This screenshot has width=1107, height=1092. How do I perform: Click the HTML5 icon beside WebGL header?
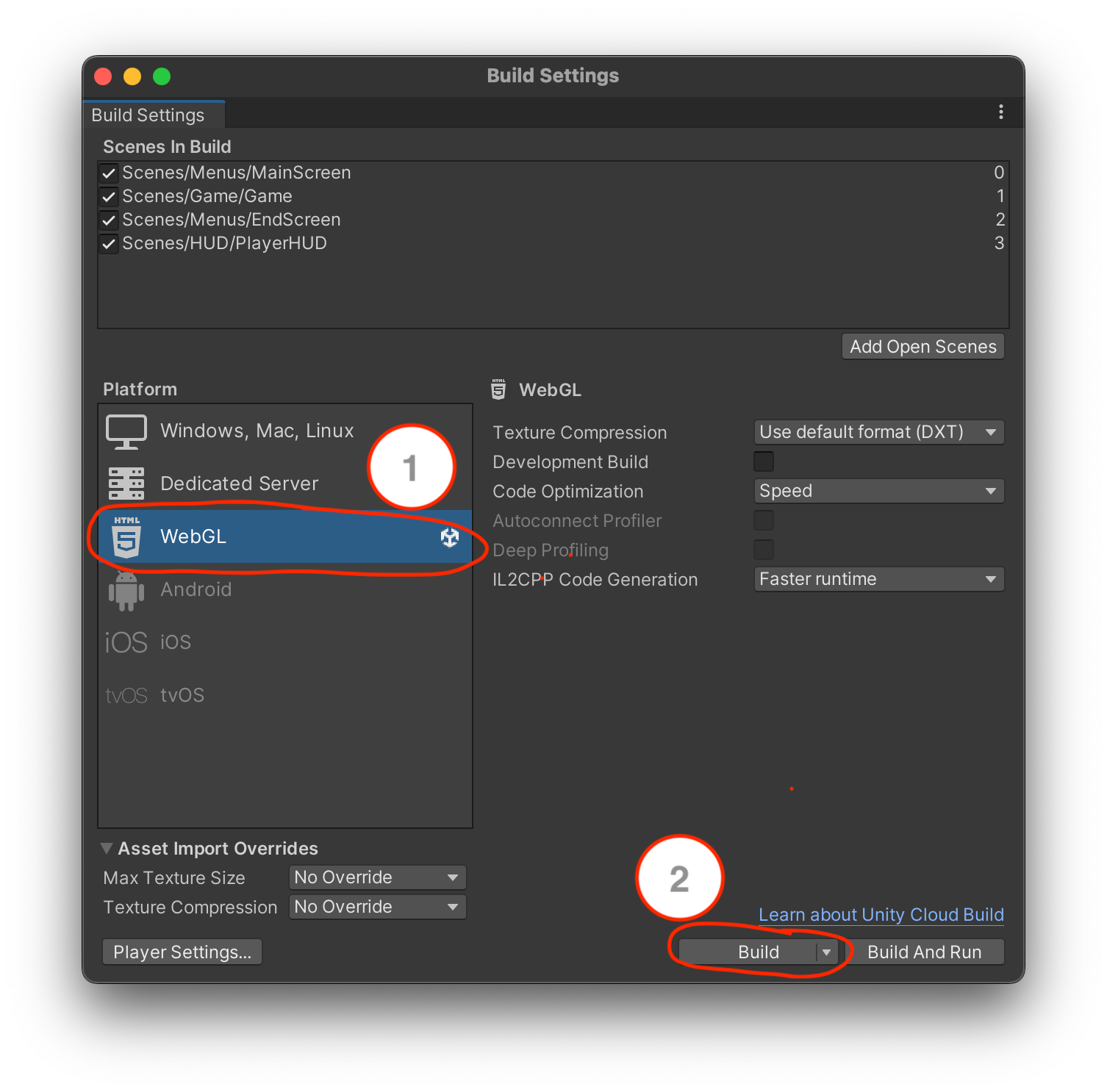(x=498, y=389)
